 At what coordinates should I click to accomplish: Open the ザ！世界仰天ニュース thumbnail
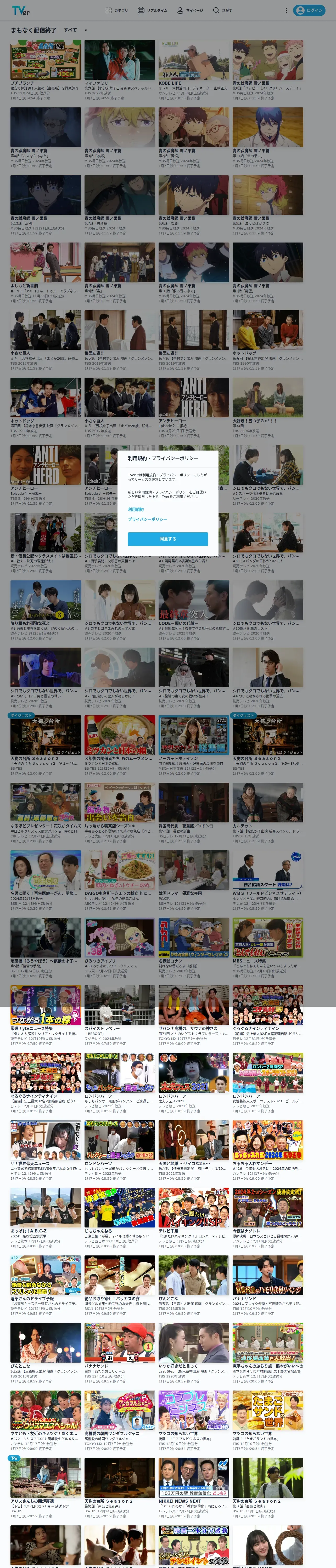[x=46, y=1141]
